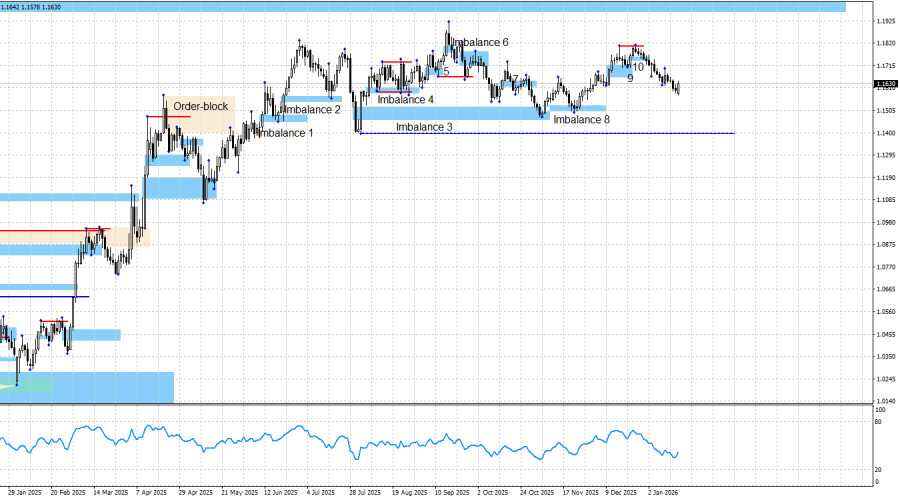The width and height of the screenshot is (900, 500).
Task: Click the 29 Apr 2025 date label
Action: pyautogui.click(x=196, y=493)
